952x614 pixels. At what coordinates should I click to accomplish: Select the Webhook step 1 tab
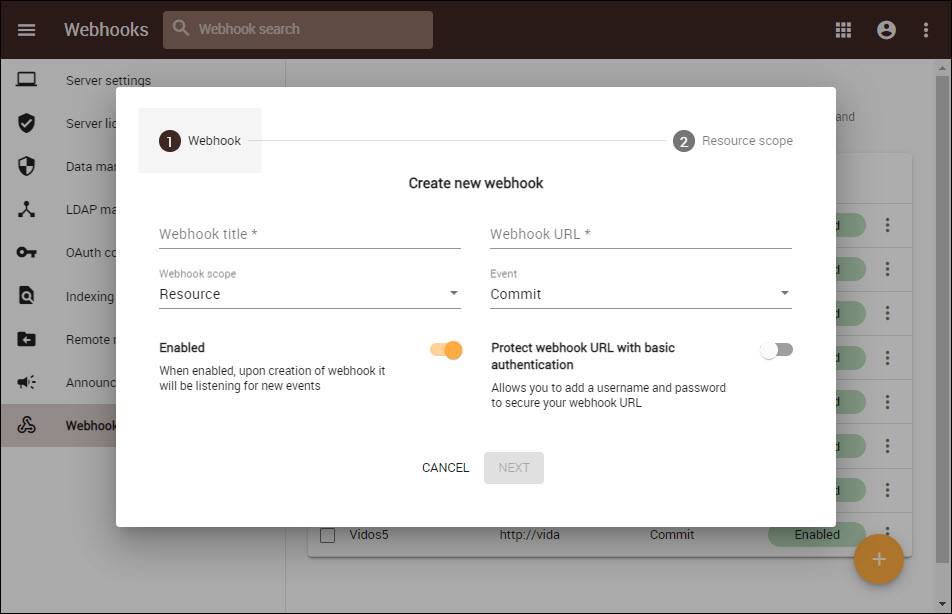tap(200, 141)
